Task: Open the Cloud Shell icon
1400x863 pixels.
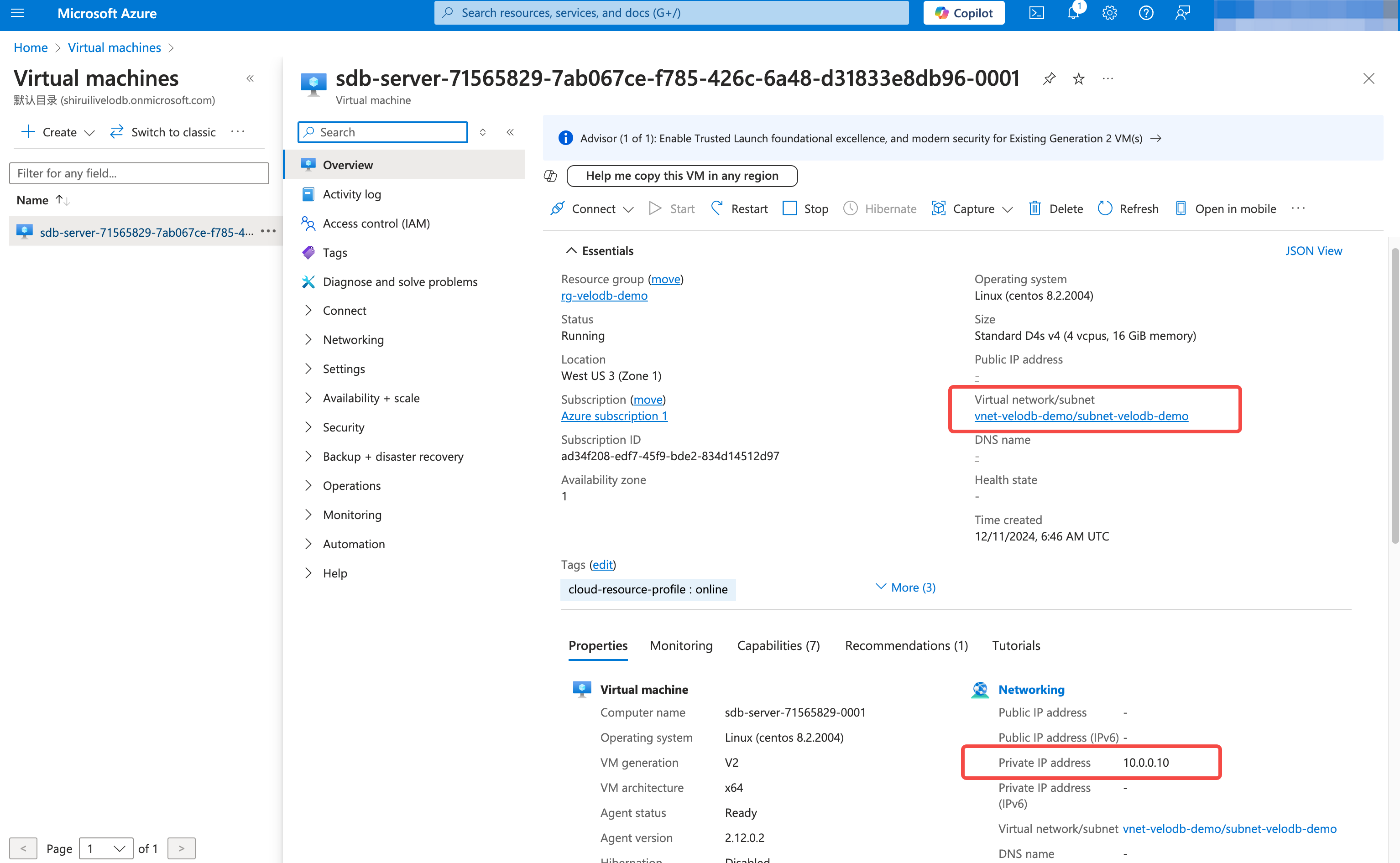Action: point(1036,13)
